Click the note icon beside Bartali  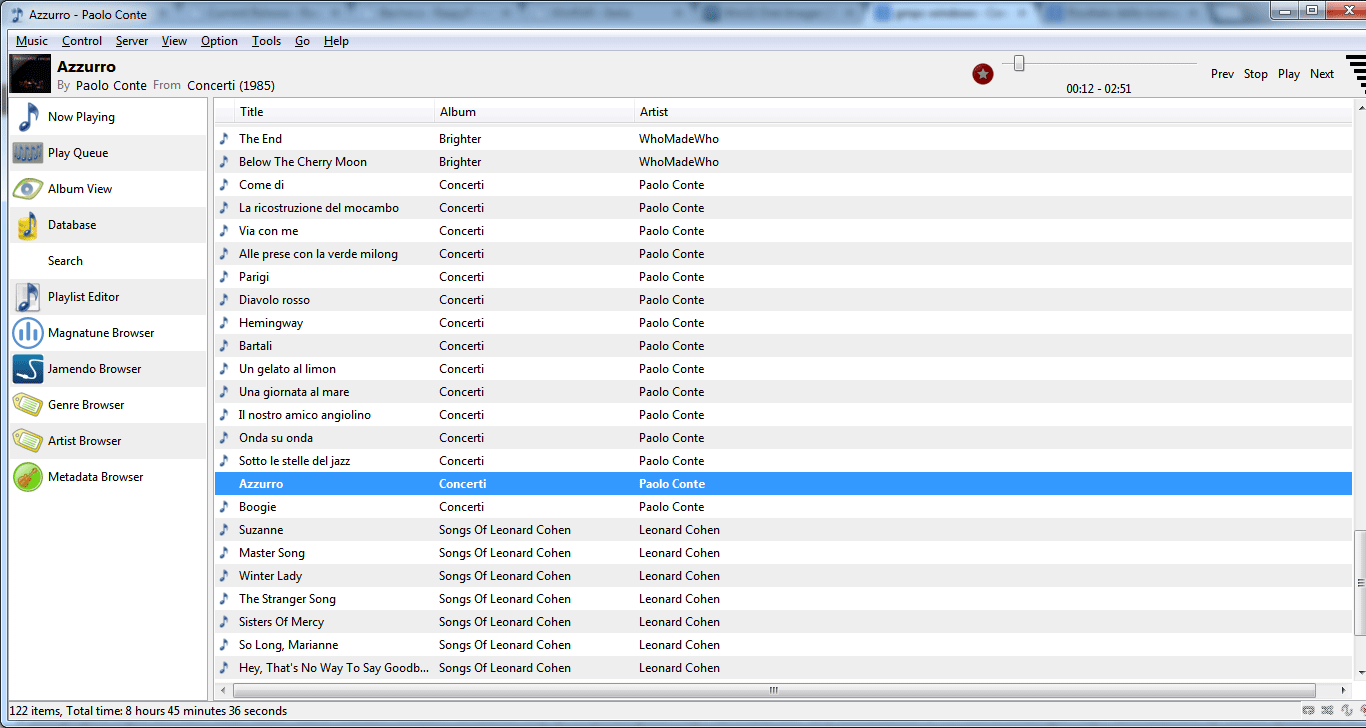tap(225, 346)
